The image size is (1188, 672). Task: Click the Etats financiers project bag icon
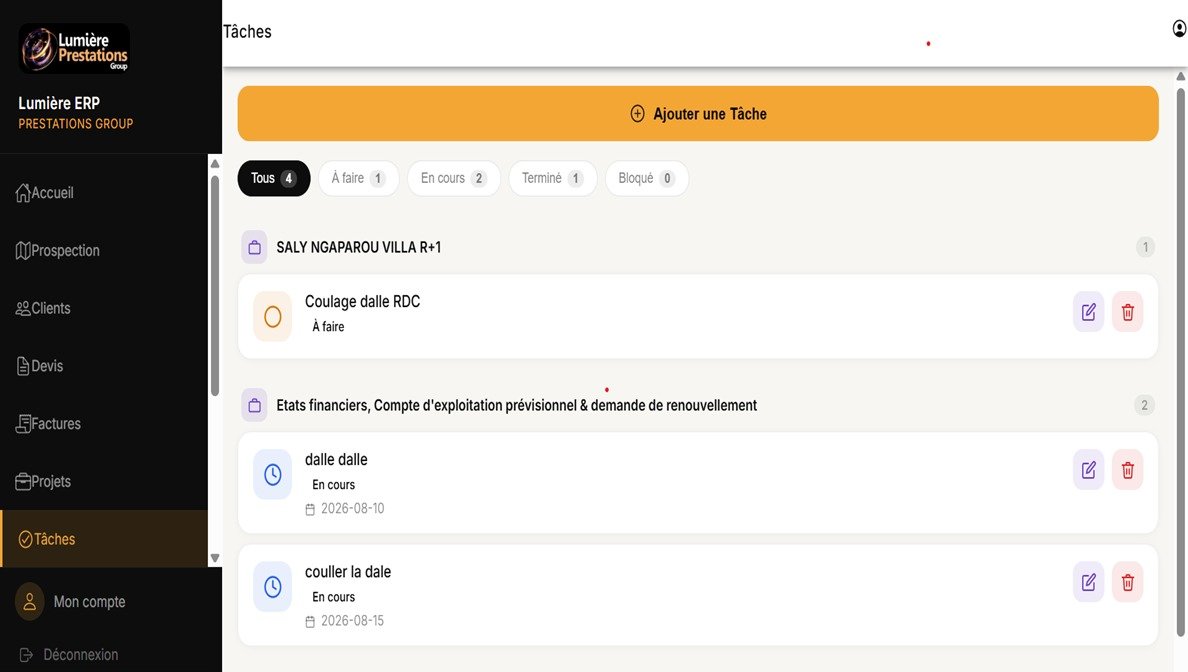pos(255,405)
